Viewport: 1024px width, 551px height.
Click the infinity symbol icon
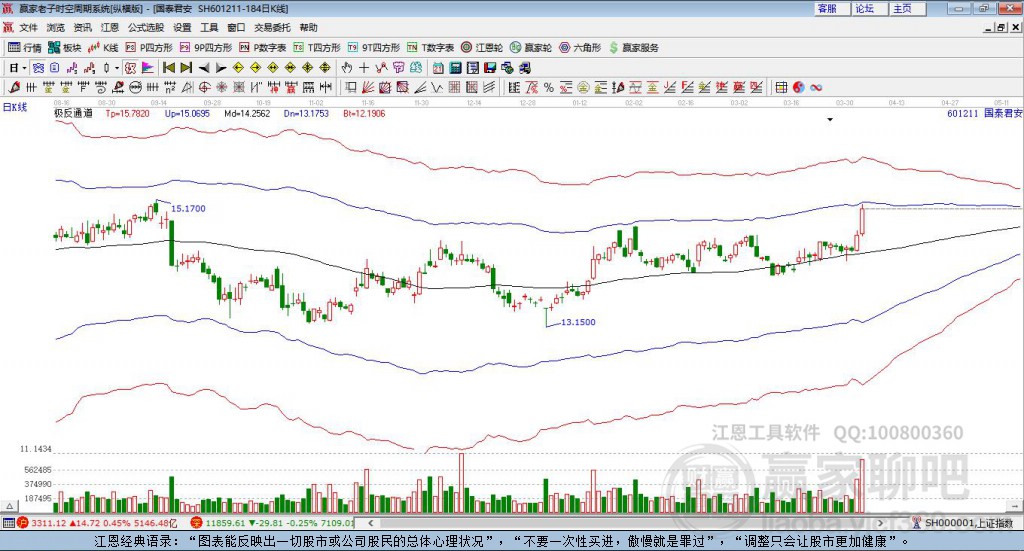tap(816, 87)
